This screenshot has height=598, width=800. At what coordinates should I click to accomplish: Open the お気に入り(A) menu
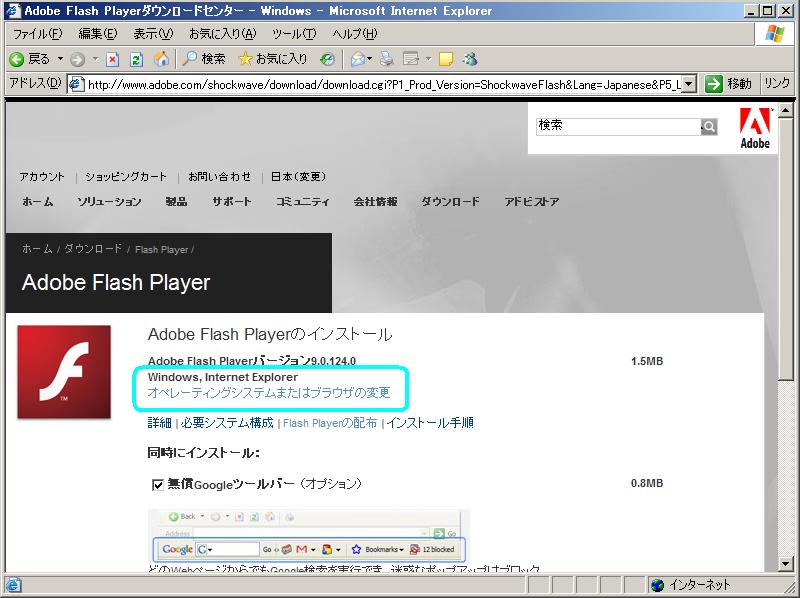(x=222, y=34)
